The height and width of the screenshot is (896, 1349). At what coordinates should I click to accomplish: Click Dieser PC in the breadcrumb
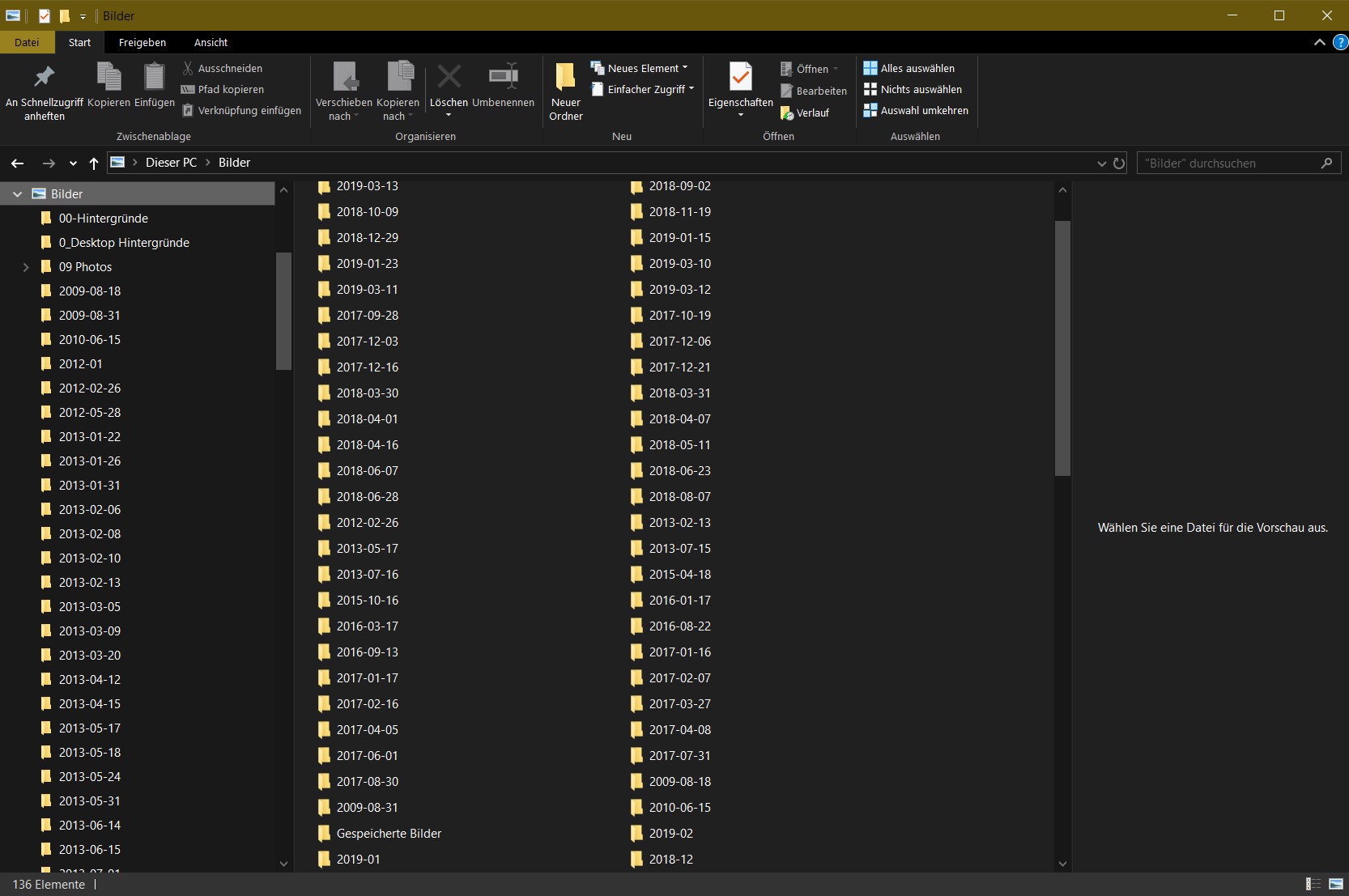pyautogui.click(x=171, y=163)
